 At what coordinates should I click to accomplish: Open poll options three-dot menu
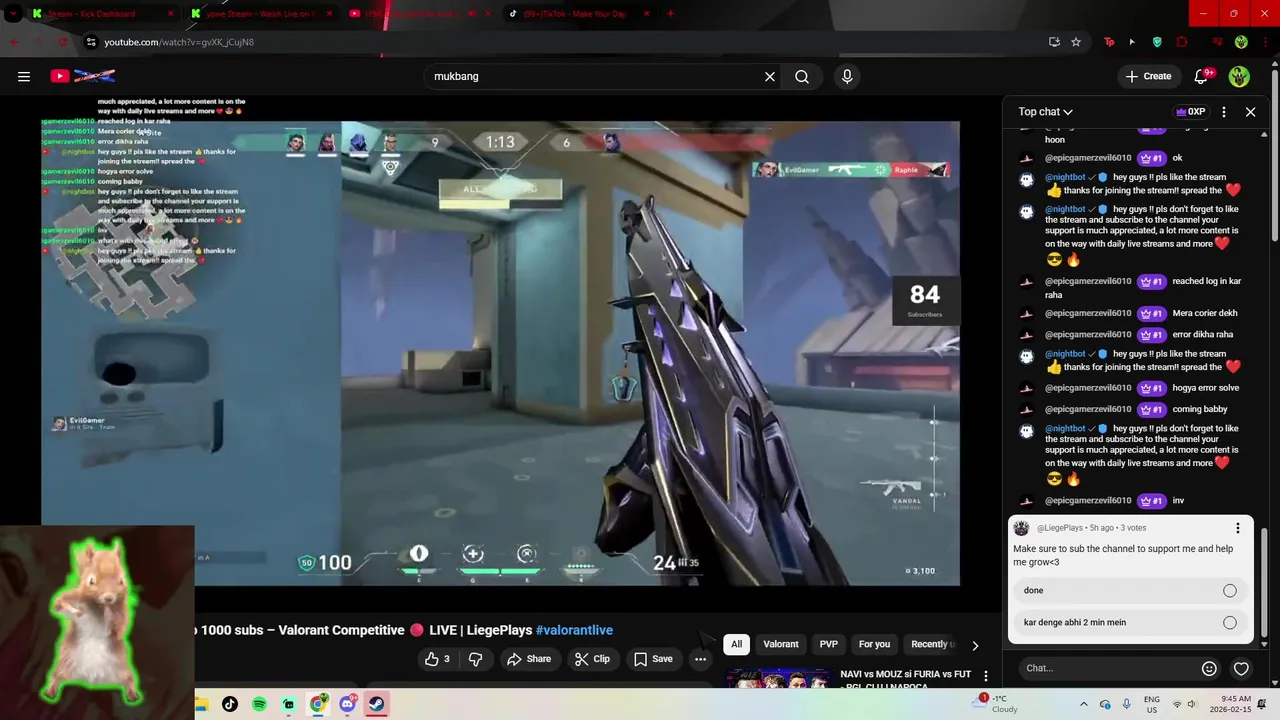click(1237, 528)
